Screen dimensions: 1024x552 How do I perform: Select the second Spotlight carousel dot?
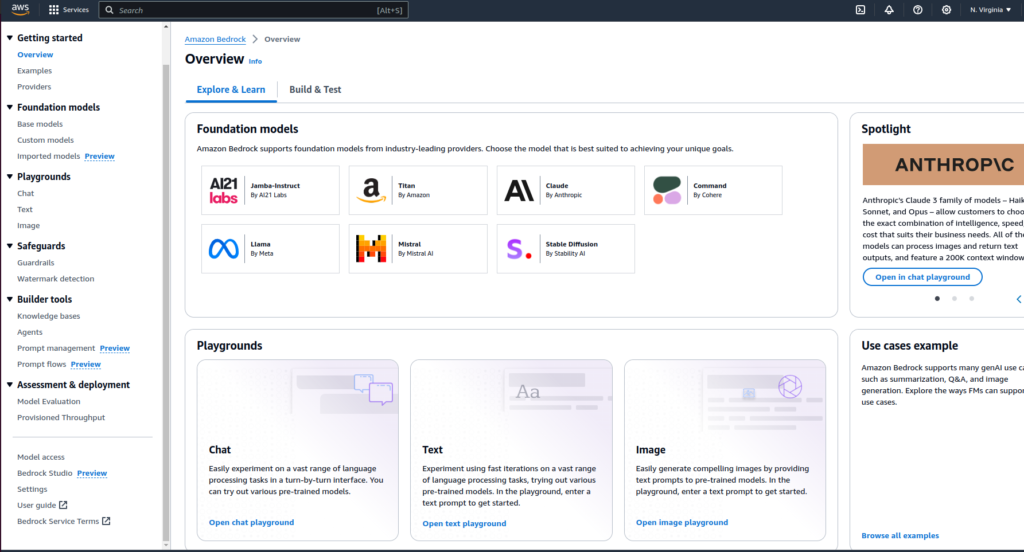pyautogui.click(x=954, y=299)
